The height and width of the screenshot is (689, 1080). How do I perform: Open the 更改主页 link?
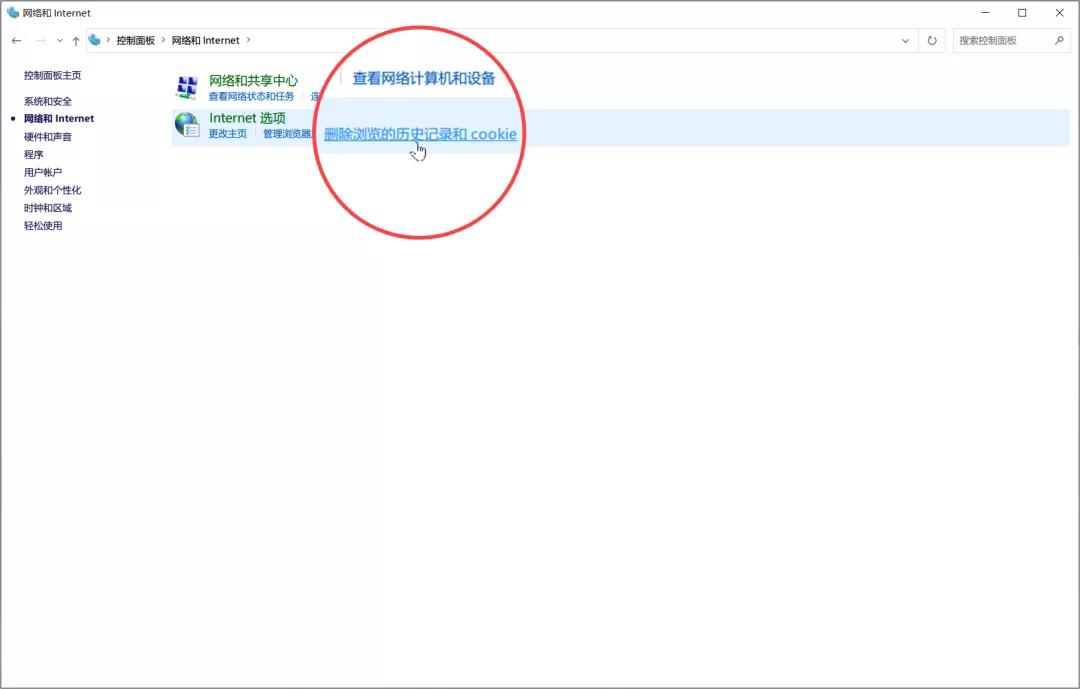tap(227, 134)
